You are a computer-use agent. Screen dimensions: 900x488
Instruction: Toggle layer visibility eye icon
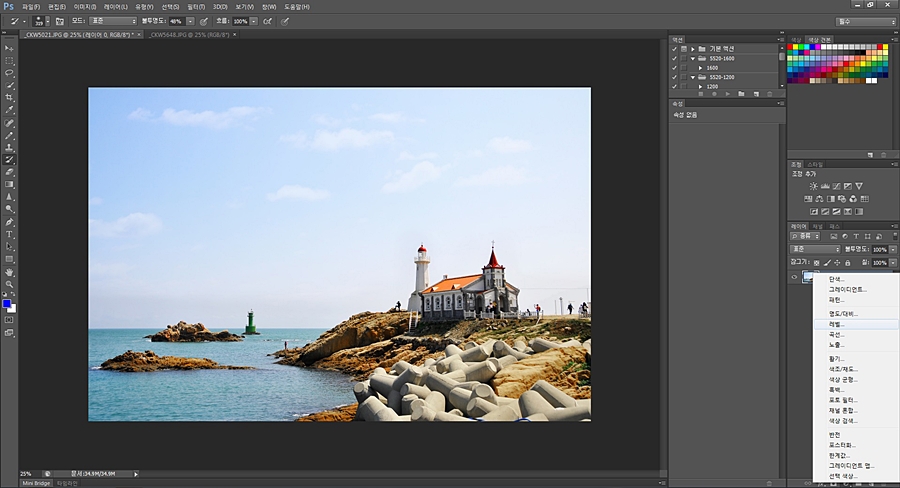coord(795,277)
